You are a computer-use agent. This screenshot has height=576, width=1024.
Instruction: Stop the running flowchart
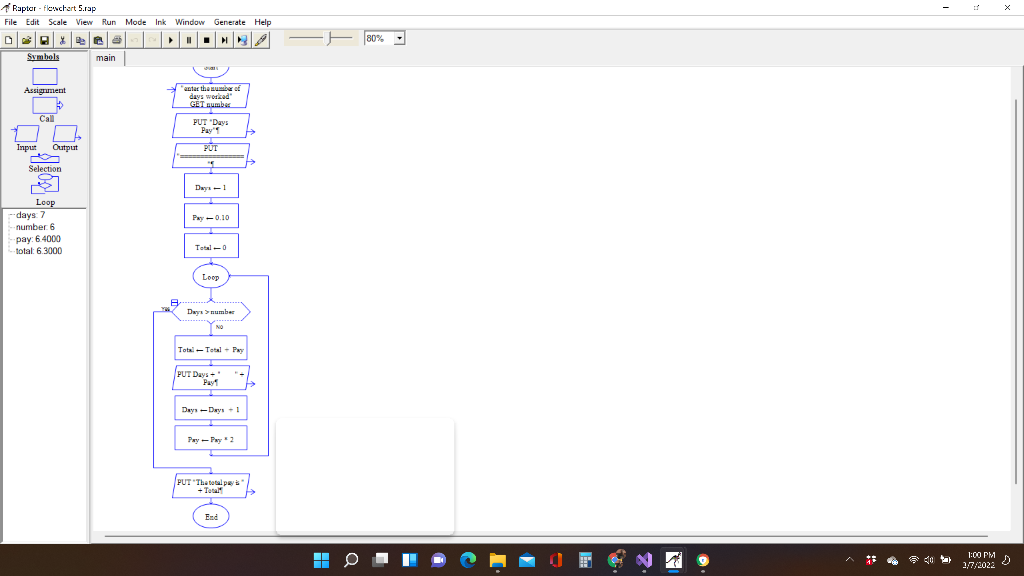click(207, 40)
